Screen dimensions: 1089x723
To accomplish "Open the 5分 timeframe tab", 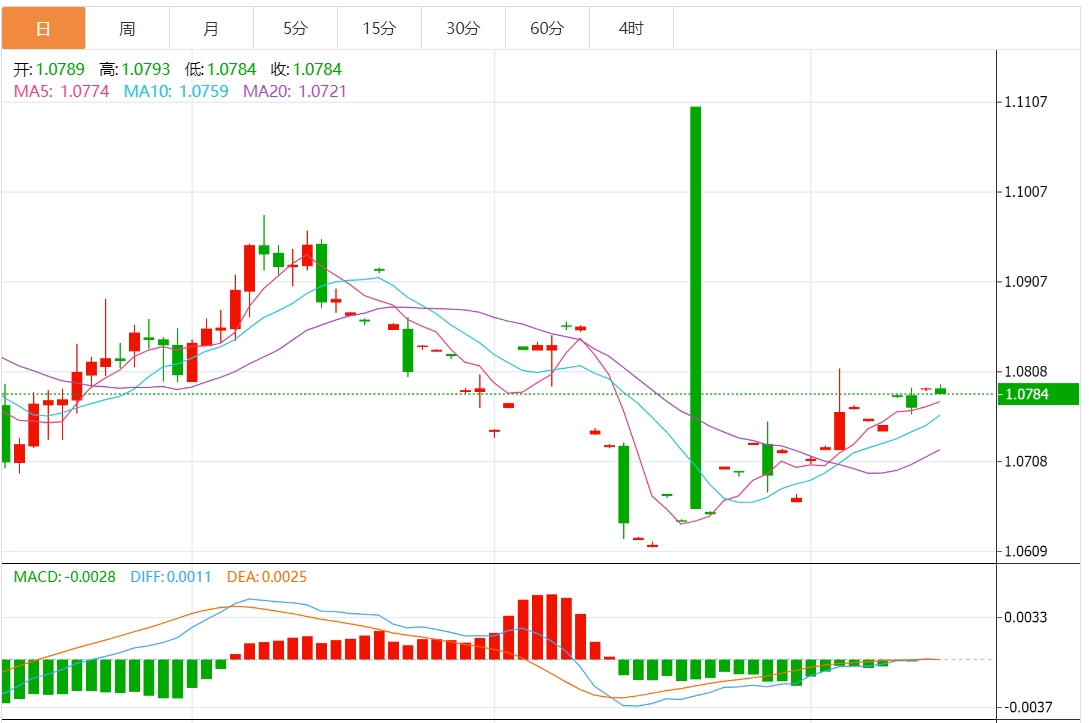I will click(295, 28).
